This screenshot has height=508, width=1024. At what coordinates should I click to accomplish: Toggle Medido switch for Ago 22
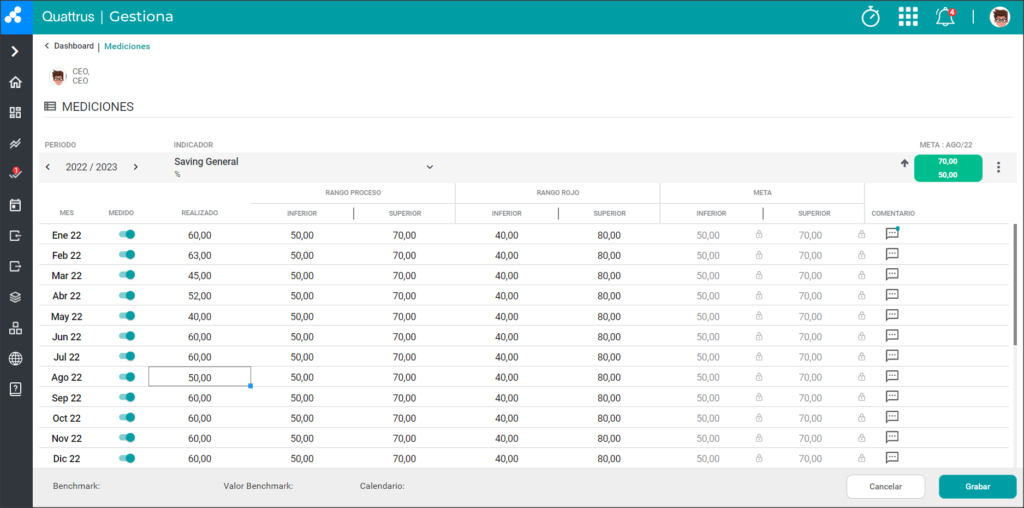click(x=127, y=377)
